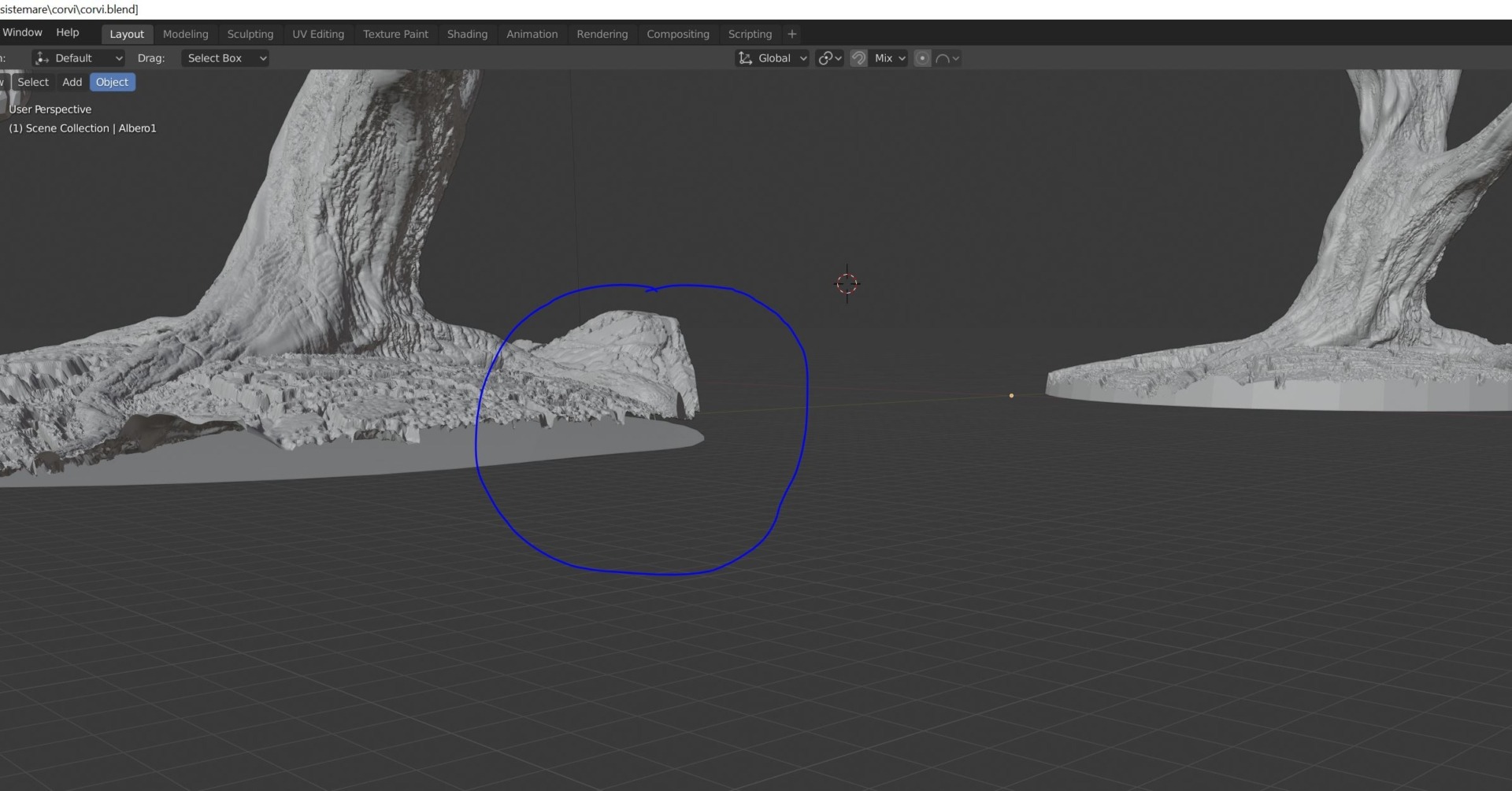The width and height of the screenshot is (1512, 791).
Task: Click the 3D cursor in viewport
Action: pos(847,283)
